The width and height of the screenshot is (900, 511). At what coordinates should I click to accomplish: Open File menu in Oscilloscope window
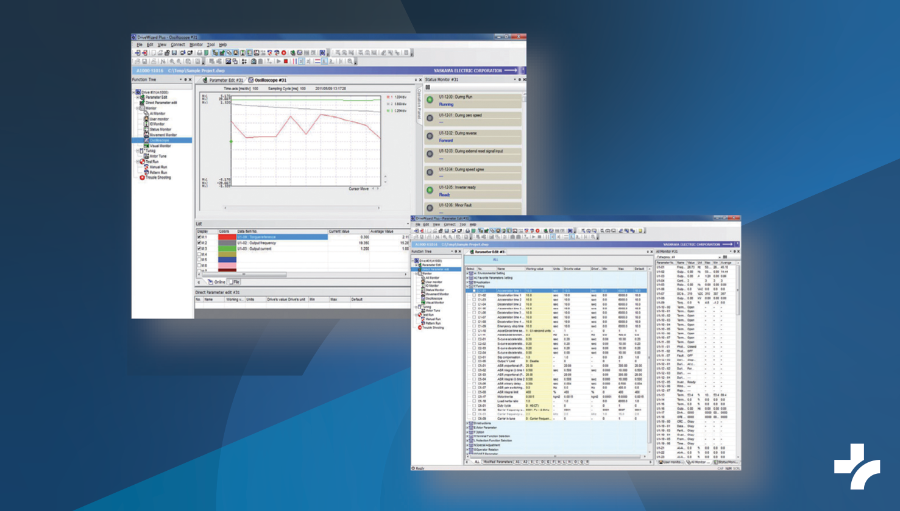coord(139,45)
